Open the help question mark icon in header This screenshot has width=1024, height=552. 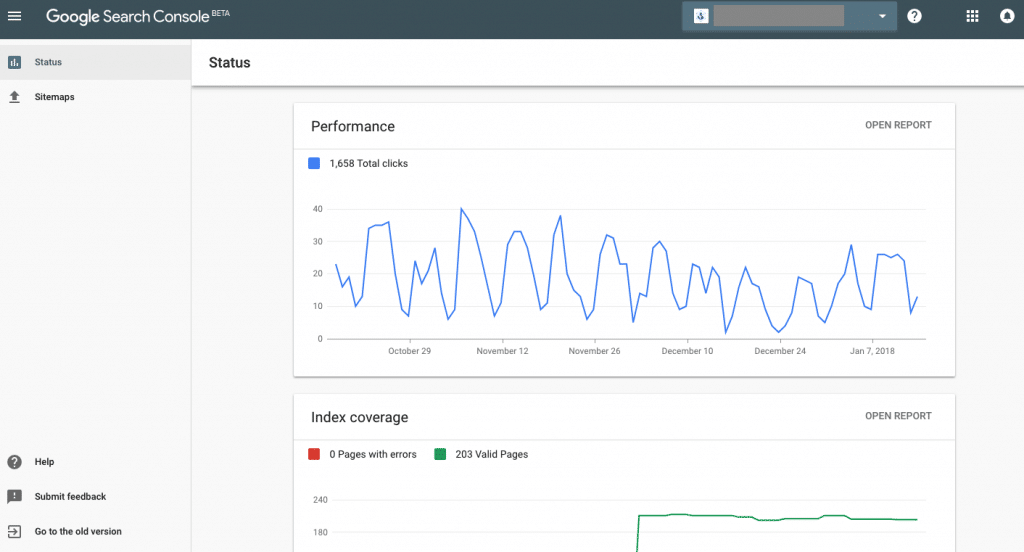click(x=914, y=16)
